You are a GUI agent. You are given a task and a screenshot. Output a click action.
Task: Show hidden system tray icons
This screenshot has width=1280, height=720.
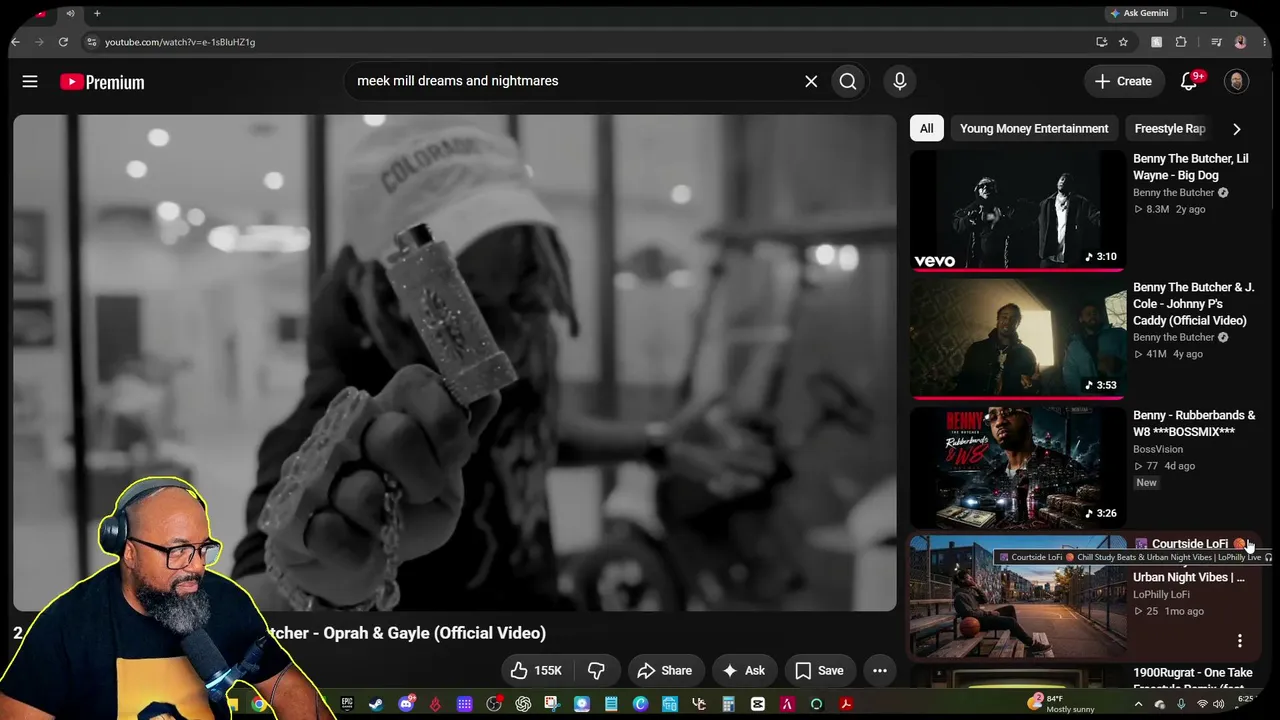(x=1138, y=704)
